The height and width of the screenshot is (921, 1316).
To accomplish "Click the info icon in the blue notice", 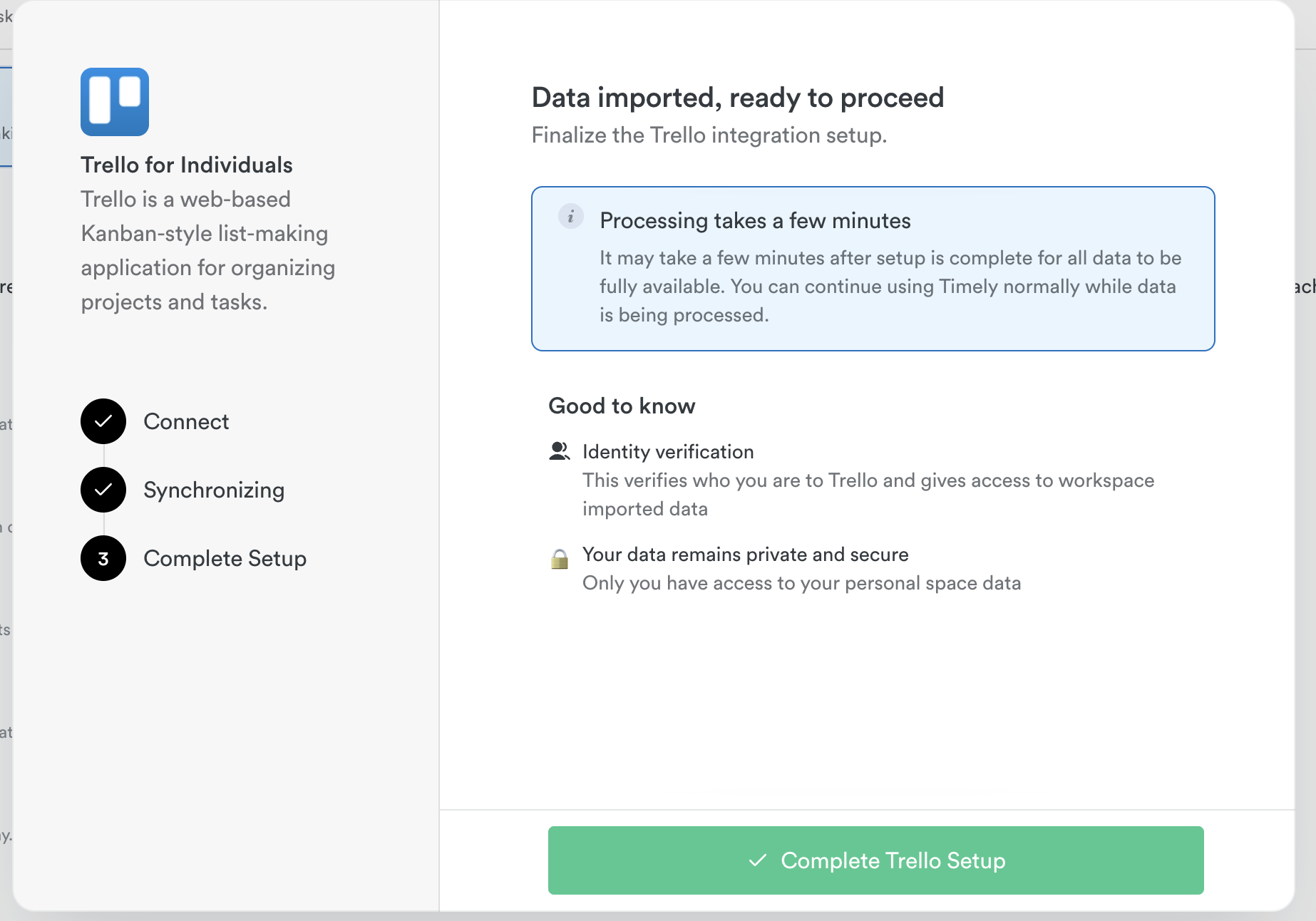I will tap(570, 216).
